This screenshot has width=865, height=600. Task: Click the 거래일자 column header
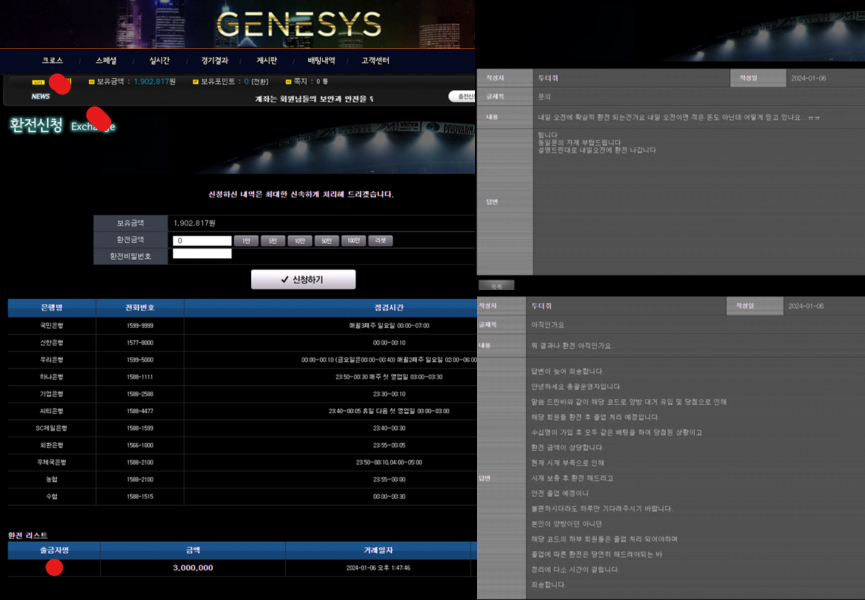(378, 550)
